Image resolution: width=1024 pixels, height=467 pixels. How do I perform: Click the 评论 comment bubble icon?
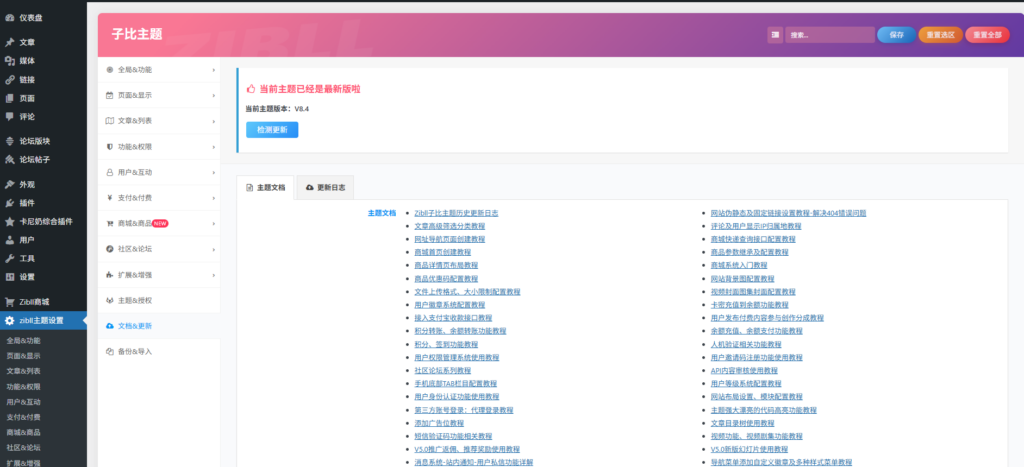point(9,117)
